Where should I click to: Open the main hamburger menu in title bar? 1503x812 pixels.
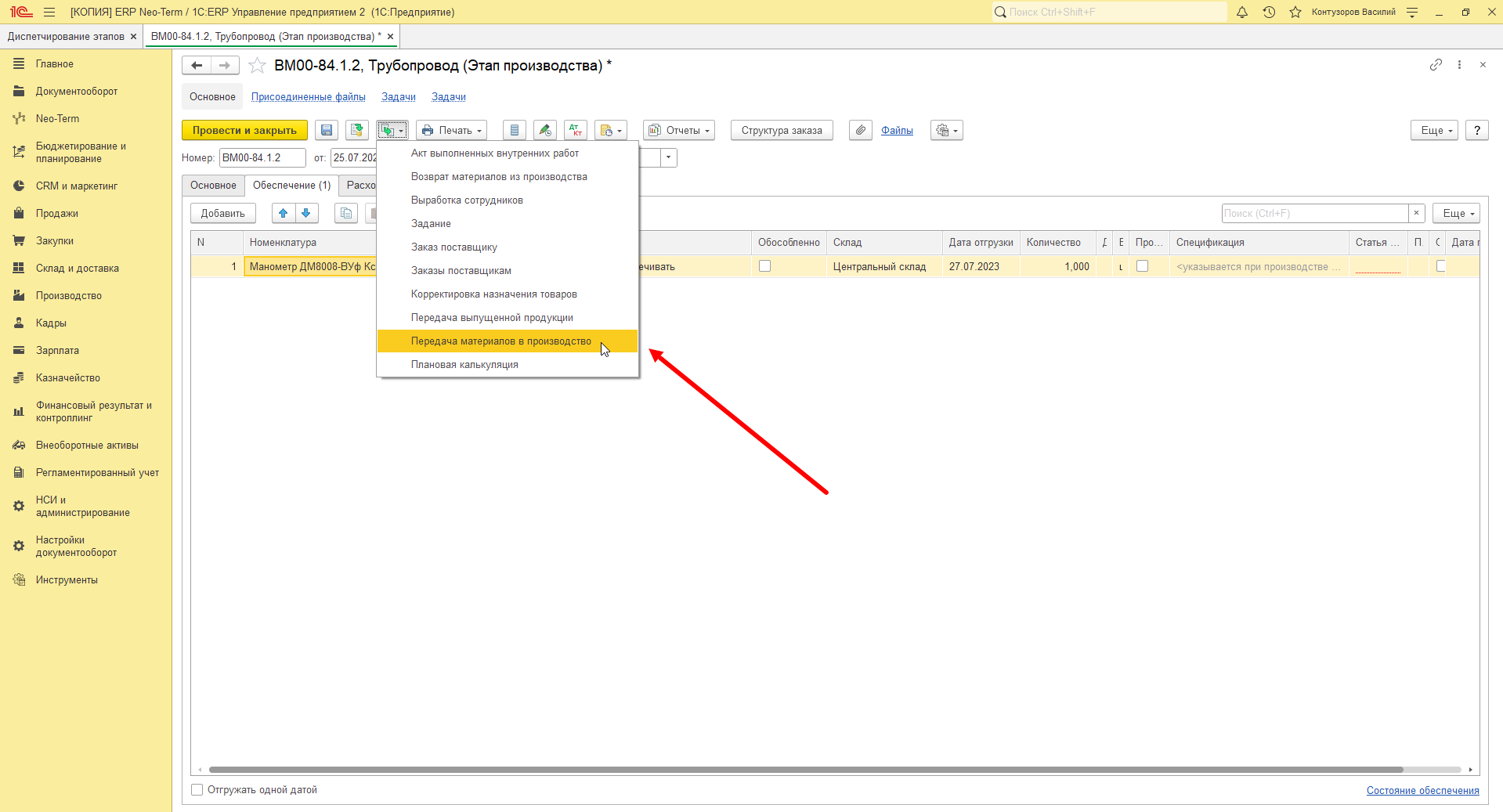point(49,12)
